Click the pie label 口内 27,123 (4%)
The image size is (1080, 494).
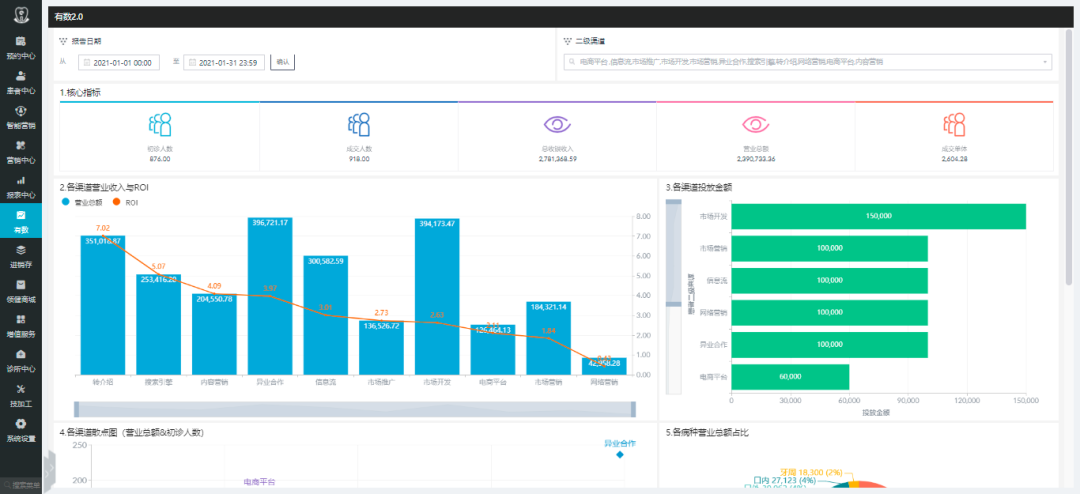click(x=784, y=479)
